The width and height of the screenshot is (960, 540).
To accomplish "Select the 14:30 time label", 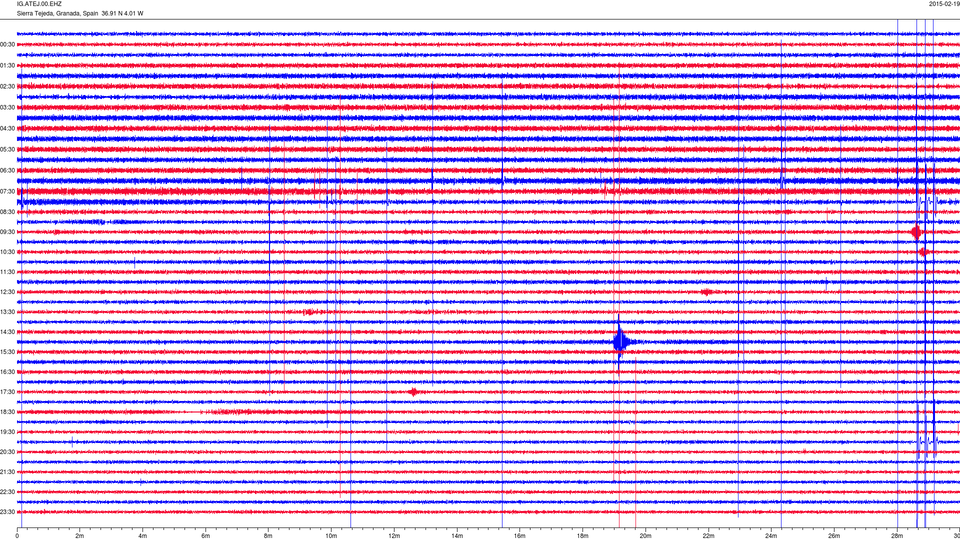I will point(7,332).
